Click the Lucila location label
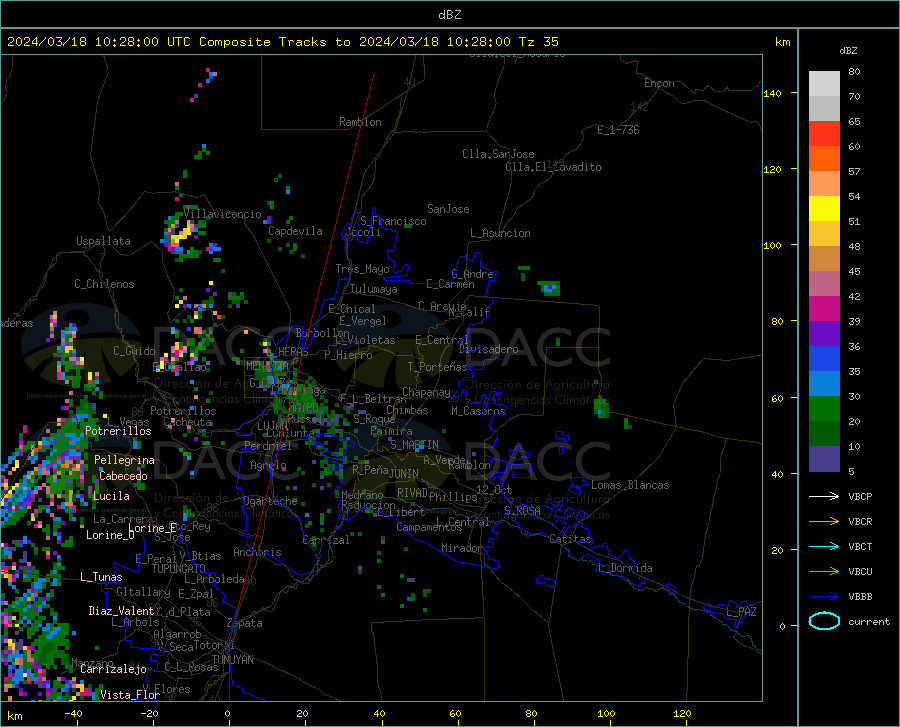Viewport: 900px width, 727px height. click(111, 496)
